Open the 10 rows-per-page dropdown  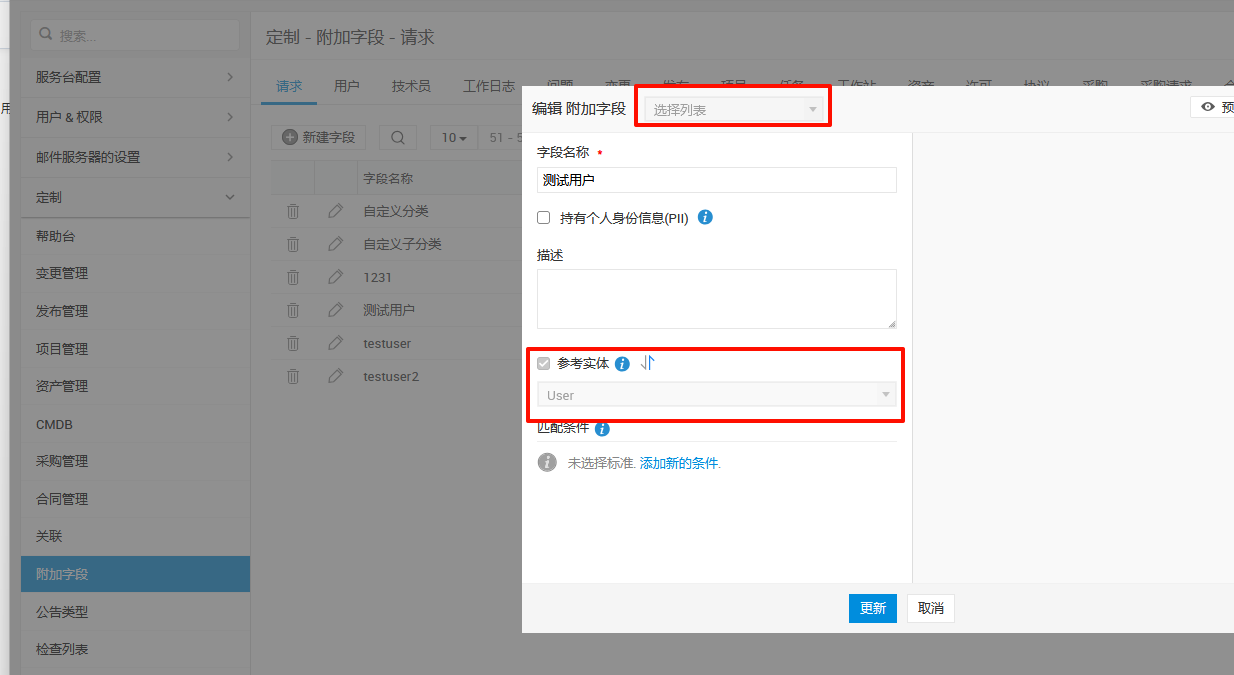pos(454,137)
